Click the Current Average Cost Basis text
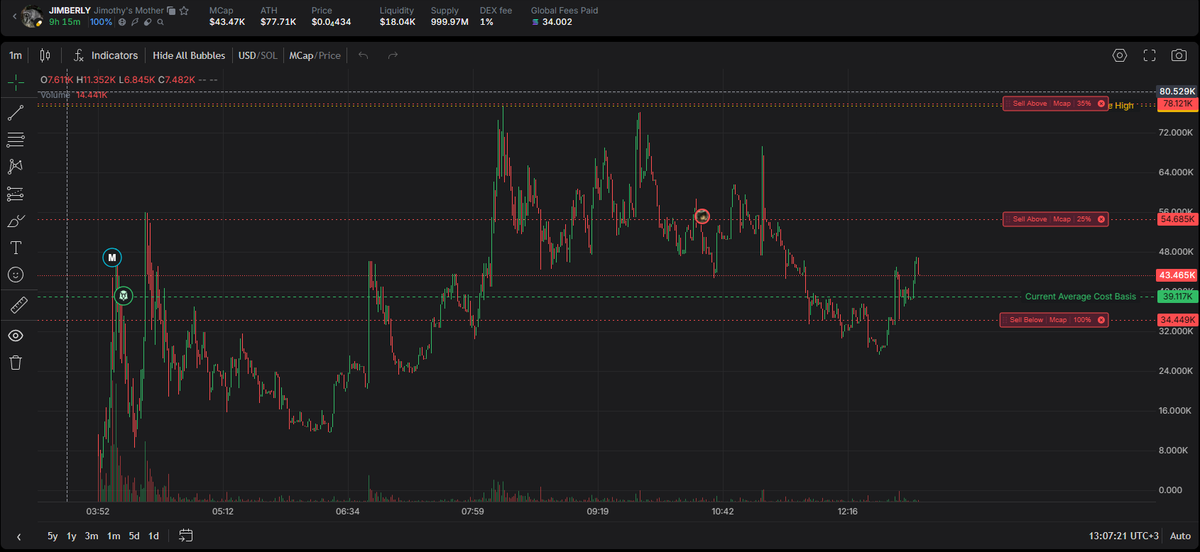 1080,297
